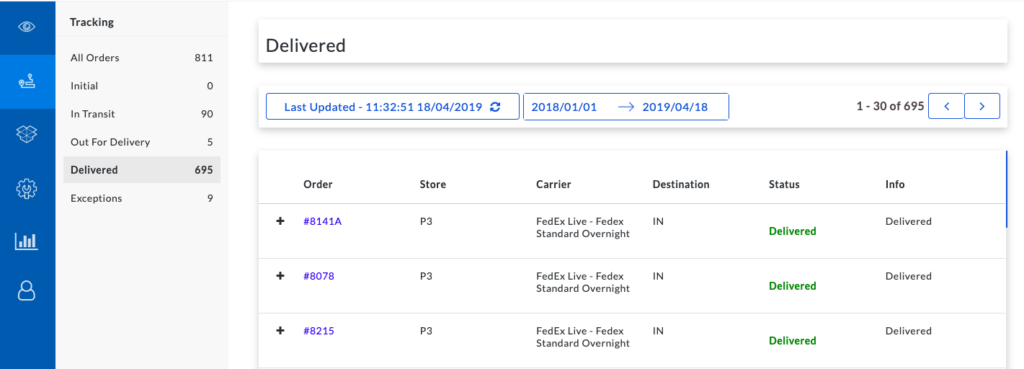Open the eye overview icon in sidebar
The height and width of the screenshot is (369, 1024).
coord(27,27)
